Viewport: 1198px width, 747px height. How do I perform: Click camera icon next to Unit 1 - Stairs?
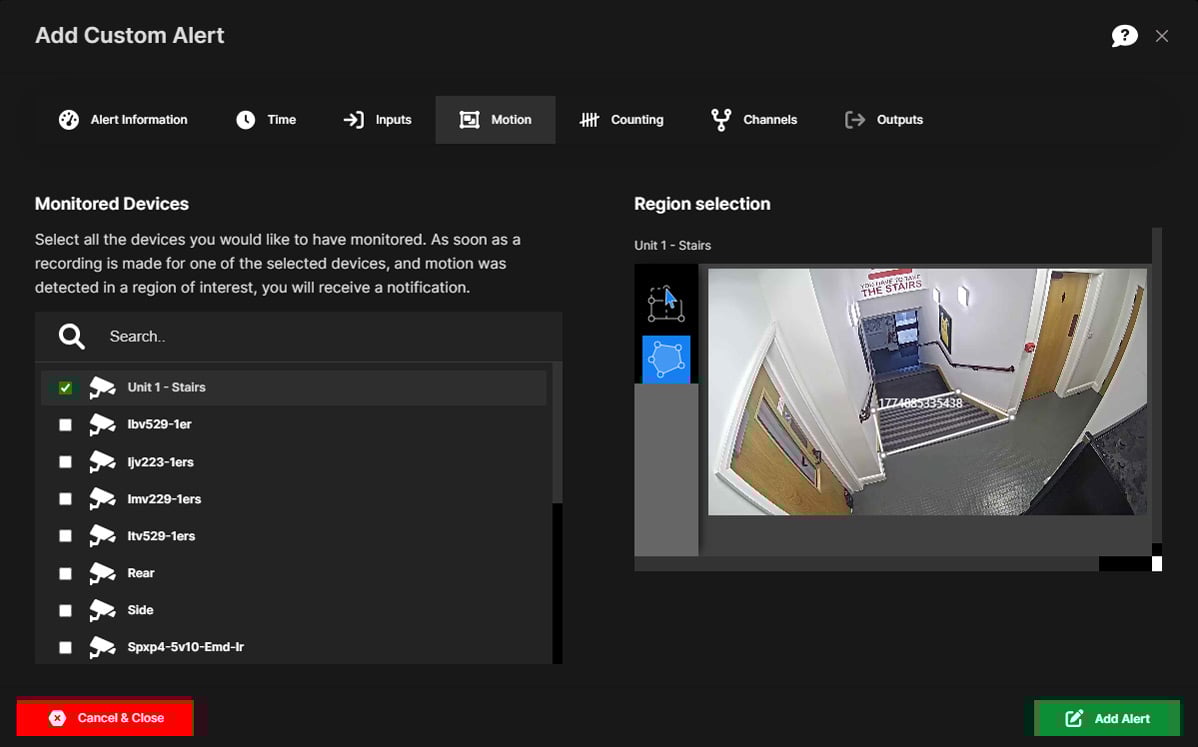coord(102,387)
